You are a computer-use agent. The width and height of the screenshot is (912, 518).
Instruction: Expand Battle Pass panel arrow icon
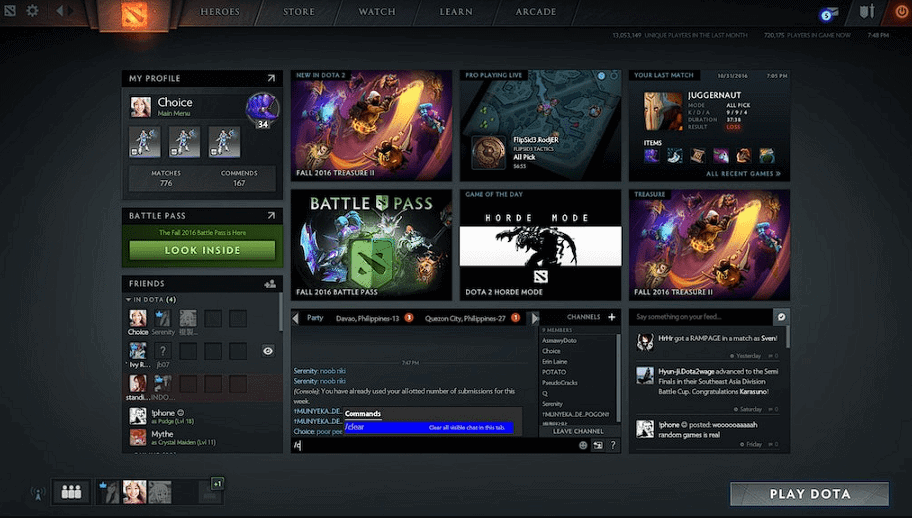271,216
